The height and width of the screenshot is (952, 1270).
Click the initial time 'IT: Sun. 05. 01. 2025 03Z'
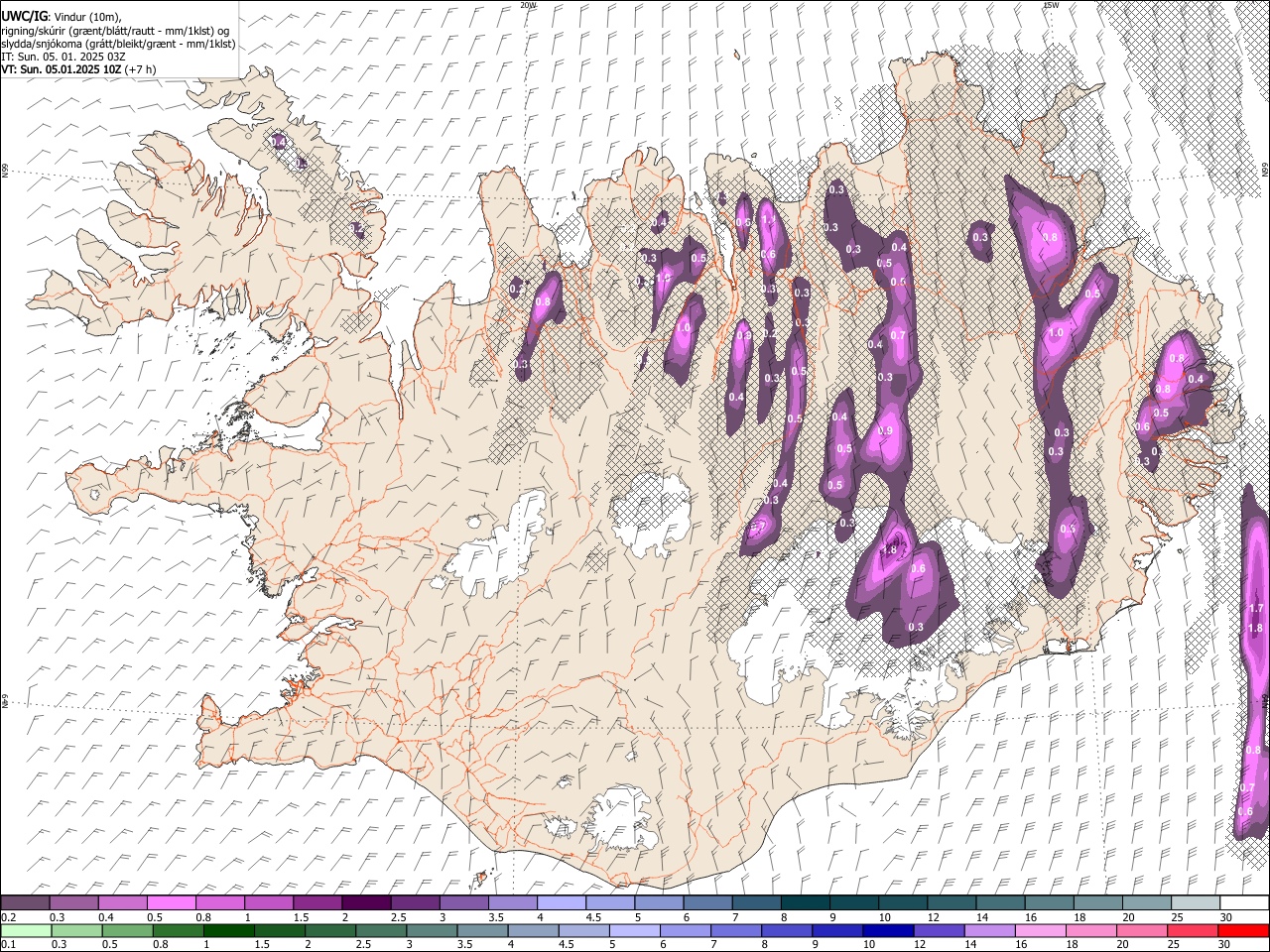point(63,57)
